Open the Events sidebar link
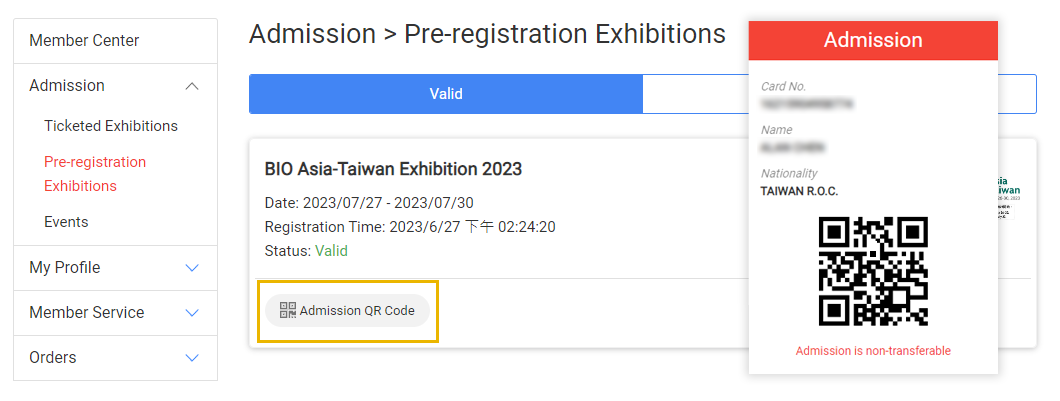The width and height of the screenshot is (1060, 401). click(66, 222)
